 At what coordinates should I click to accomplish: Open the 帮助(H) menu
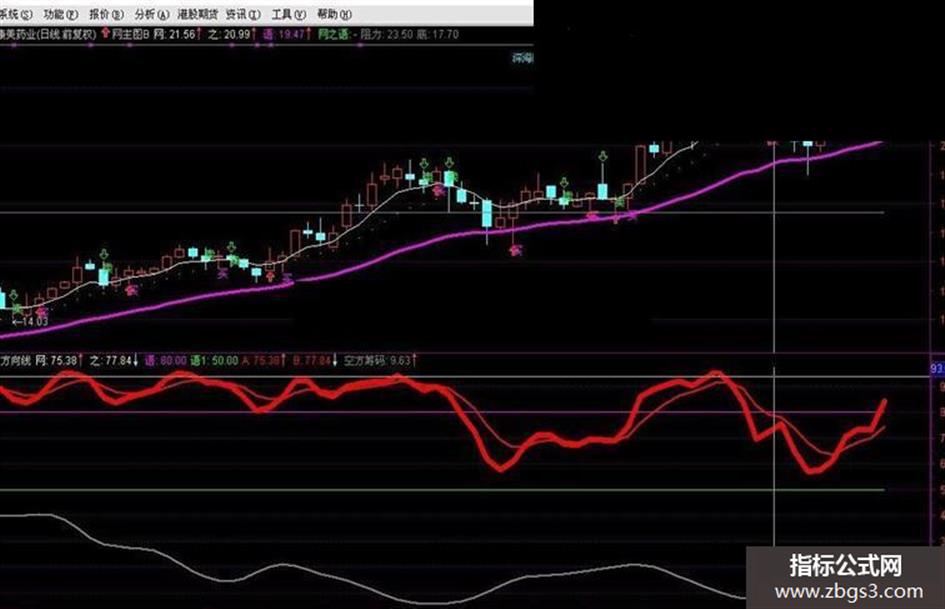[334, 14]
